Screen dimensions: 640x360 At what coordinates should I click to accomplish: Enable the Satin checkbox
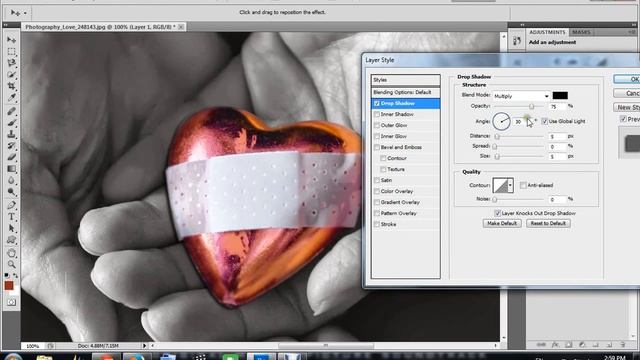377,180
